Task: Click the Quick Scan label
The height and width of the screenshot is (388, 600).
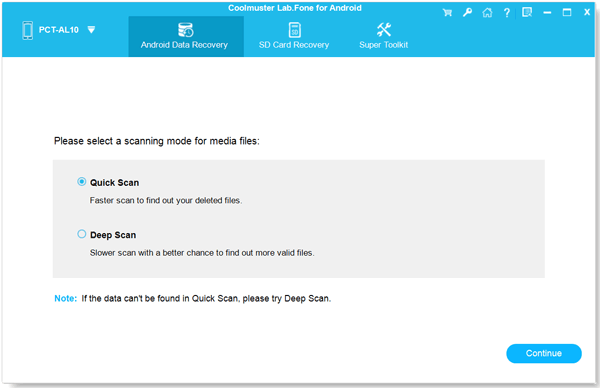Action: (x=114, y=183)
